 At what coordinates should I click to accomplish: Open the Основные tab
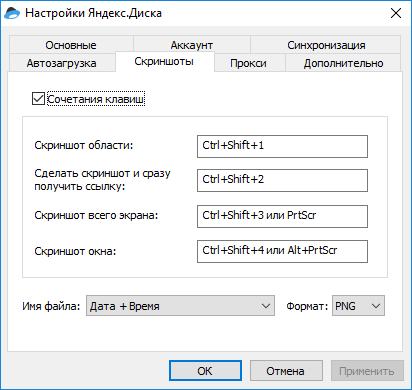pos(71,45)
